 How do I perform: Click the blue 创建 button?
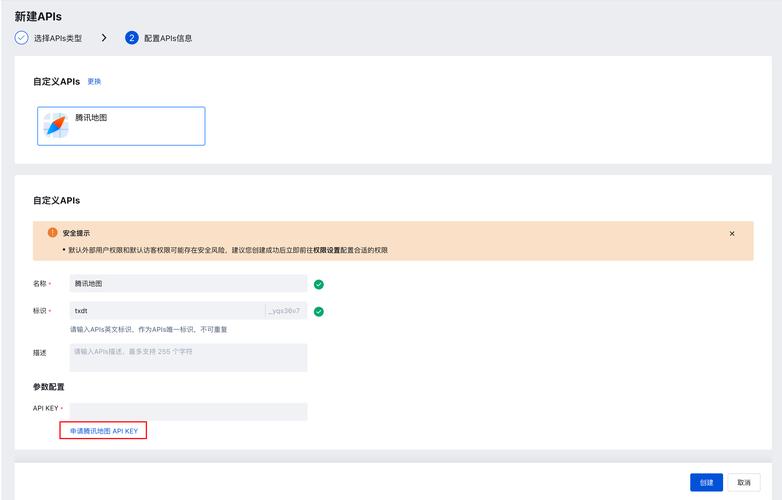706,482
